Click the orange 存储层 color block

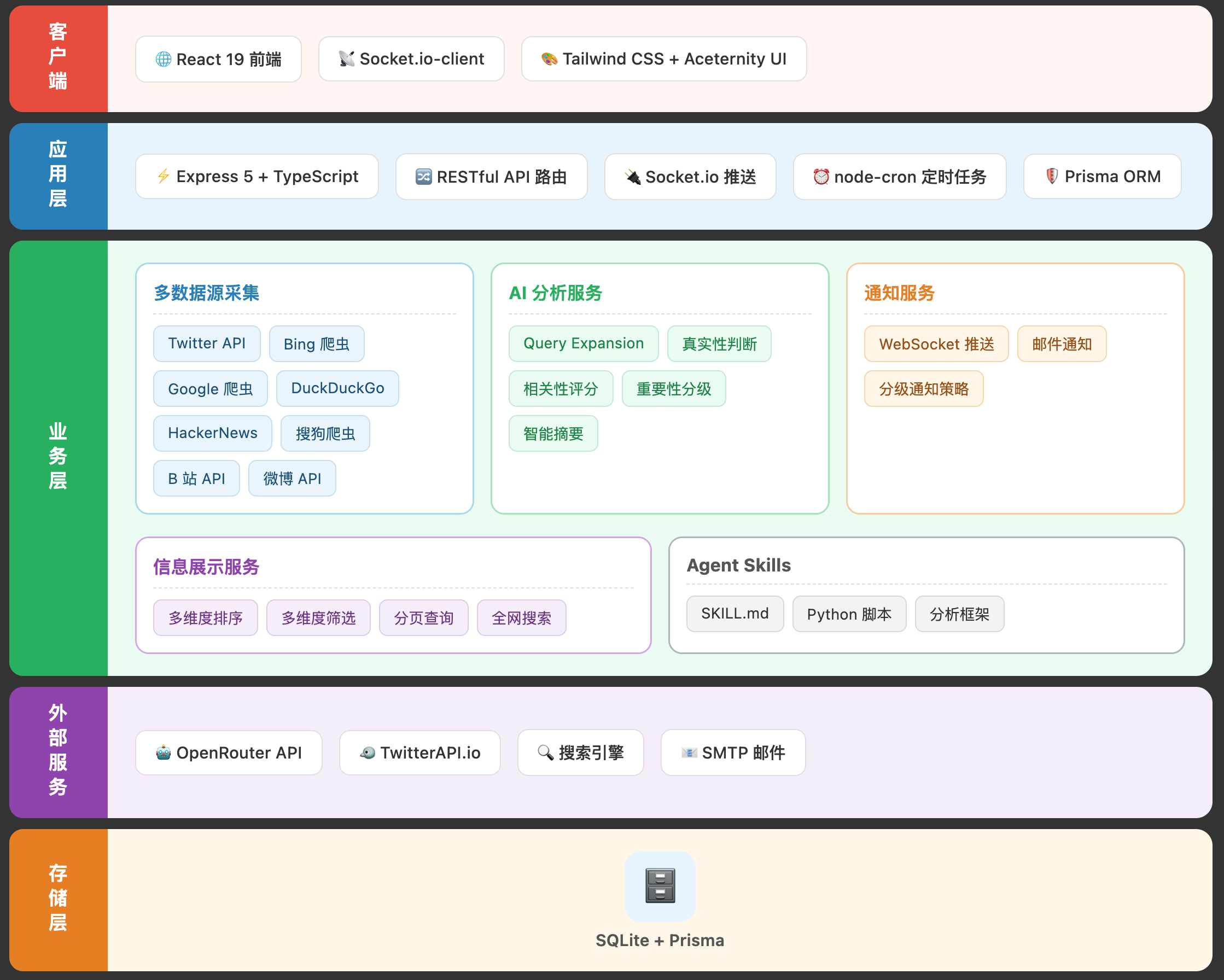click(58, 900)
